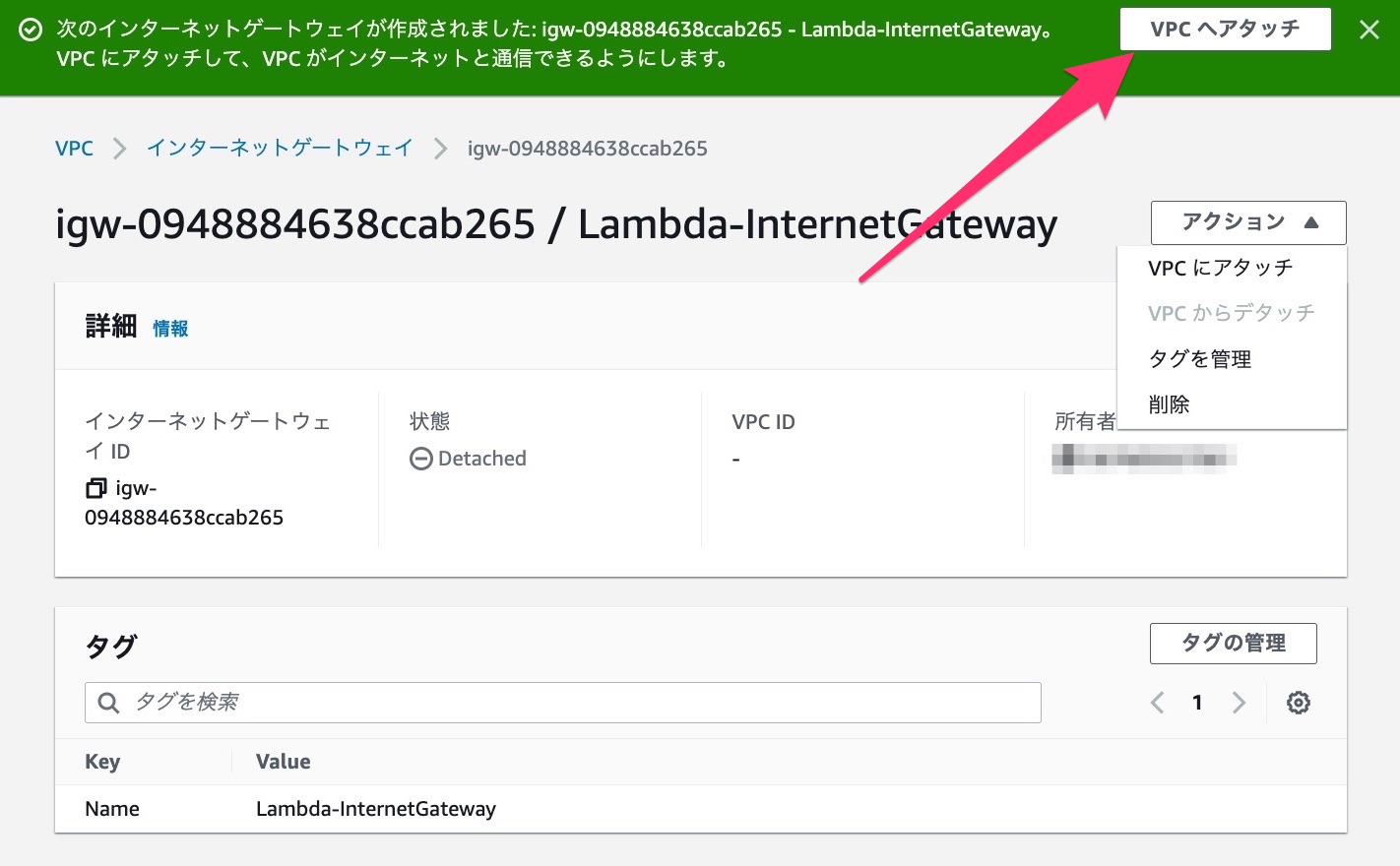
Task: Collapse the アクション dropdown menu
Action: [x=1247, y=222]
